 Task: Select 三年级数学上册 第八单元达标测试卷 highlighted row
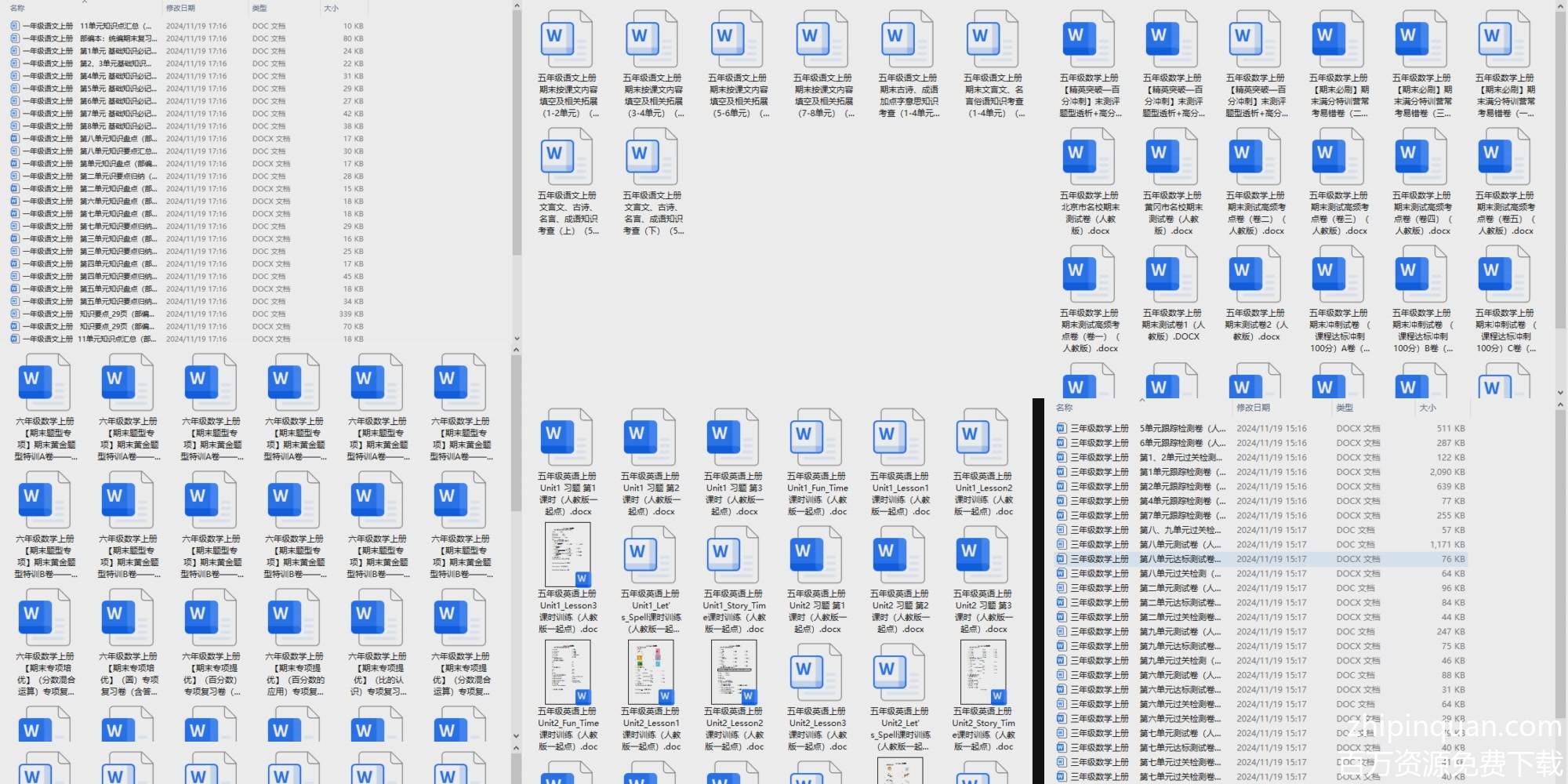(1176, 559)
